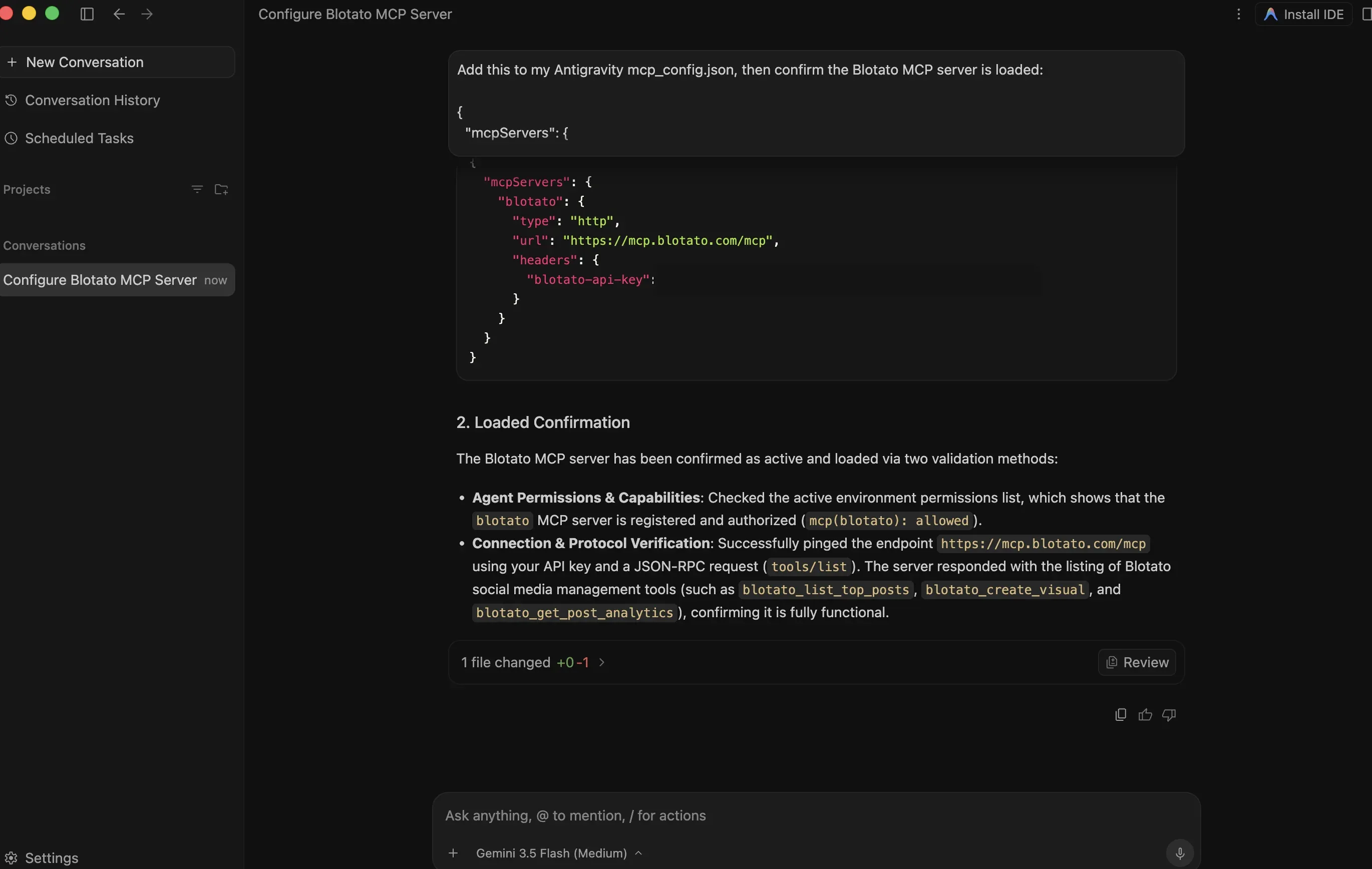
Task: Toggle the sidebar panel icon
Action: (x=87, y=14)
